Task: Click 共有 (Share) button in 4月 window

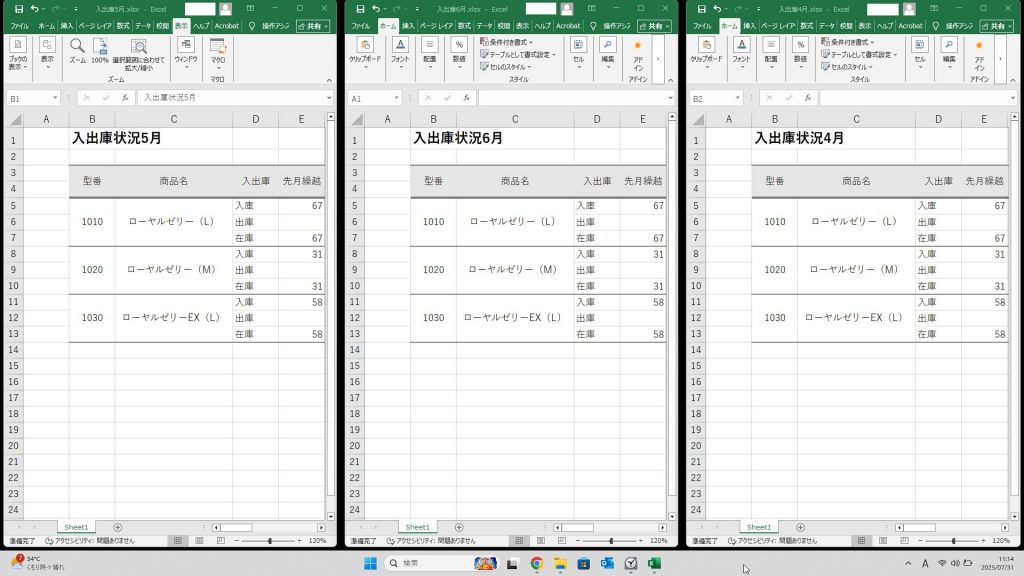Action: pyautogui.click(x=997, y=26)
